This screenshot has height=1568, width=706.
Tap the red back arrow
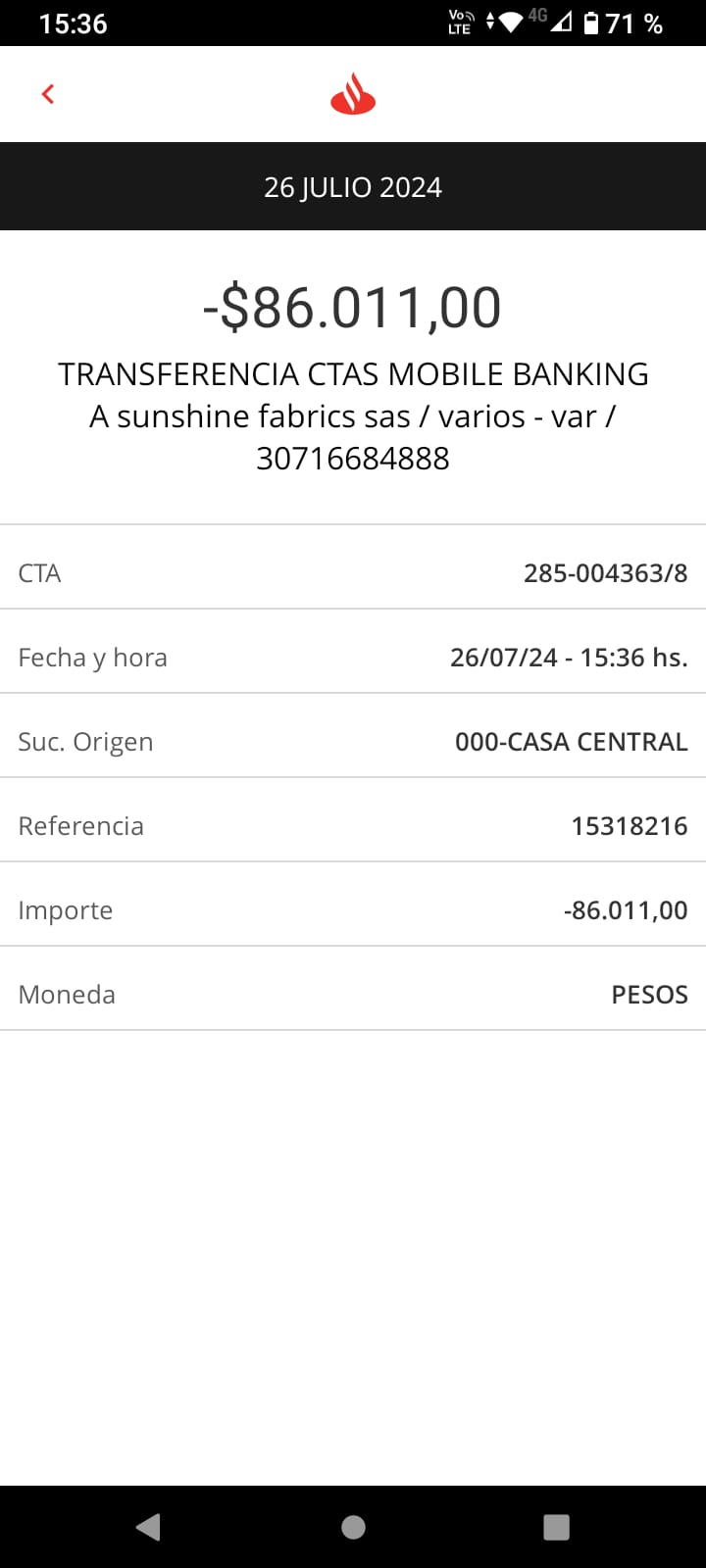[x=47, y=94]
